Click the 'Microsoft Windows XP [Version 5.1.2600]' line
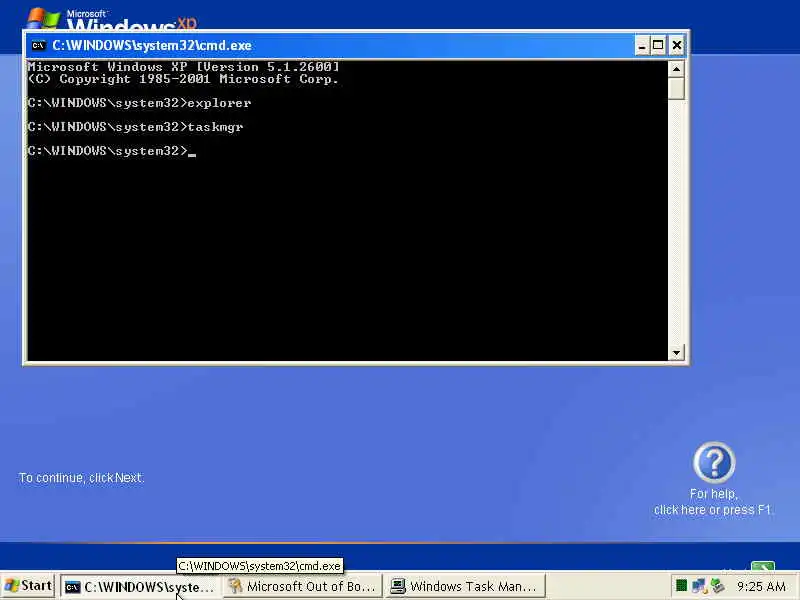The image size is (800, 600). point(184,67)
